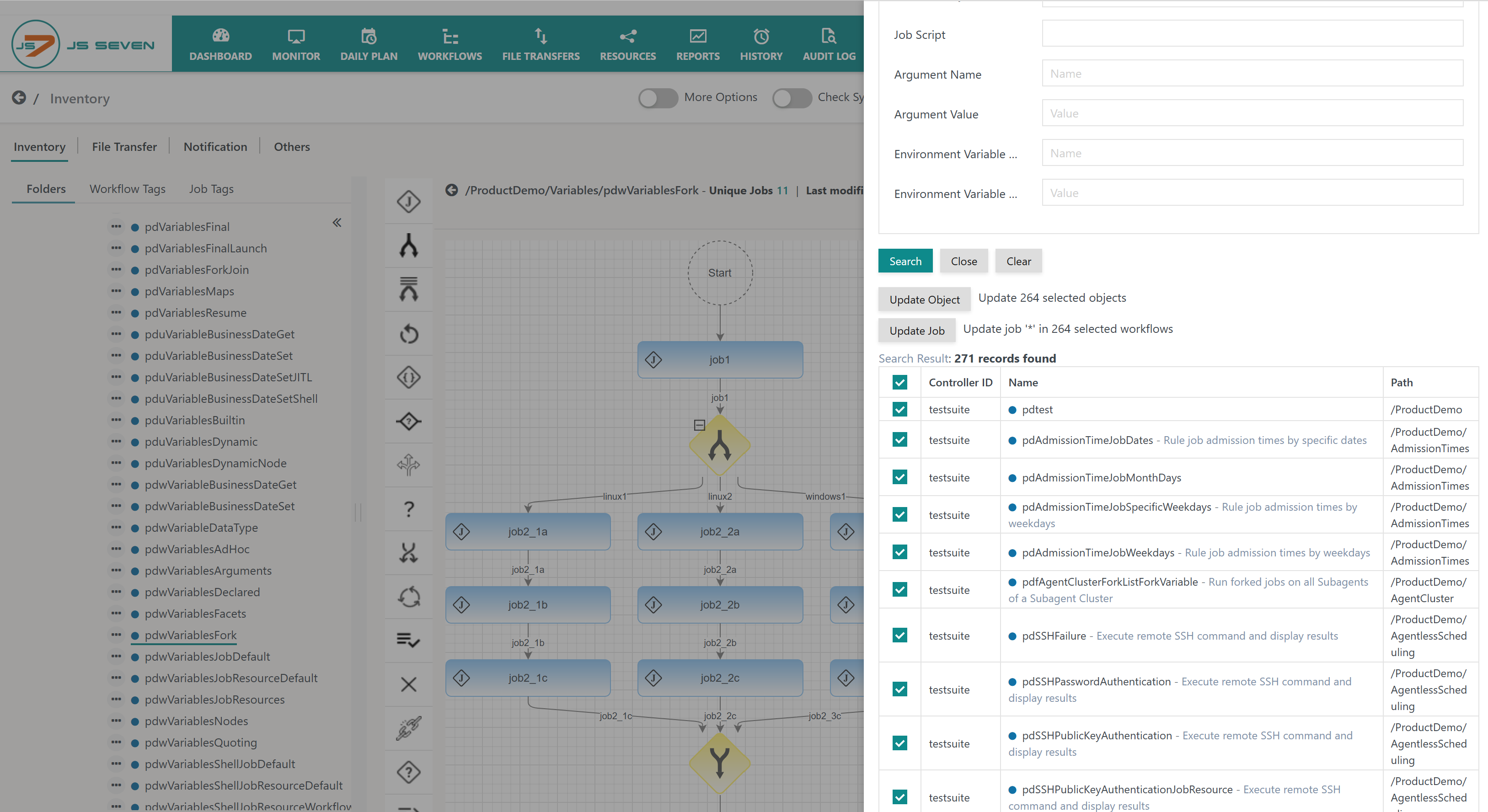This screenshot has width=1488, height=812.
Task: Switch to the Job Tags tab
Action: pyautogui.click(x=211, y=189)
